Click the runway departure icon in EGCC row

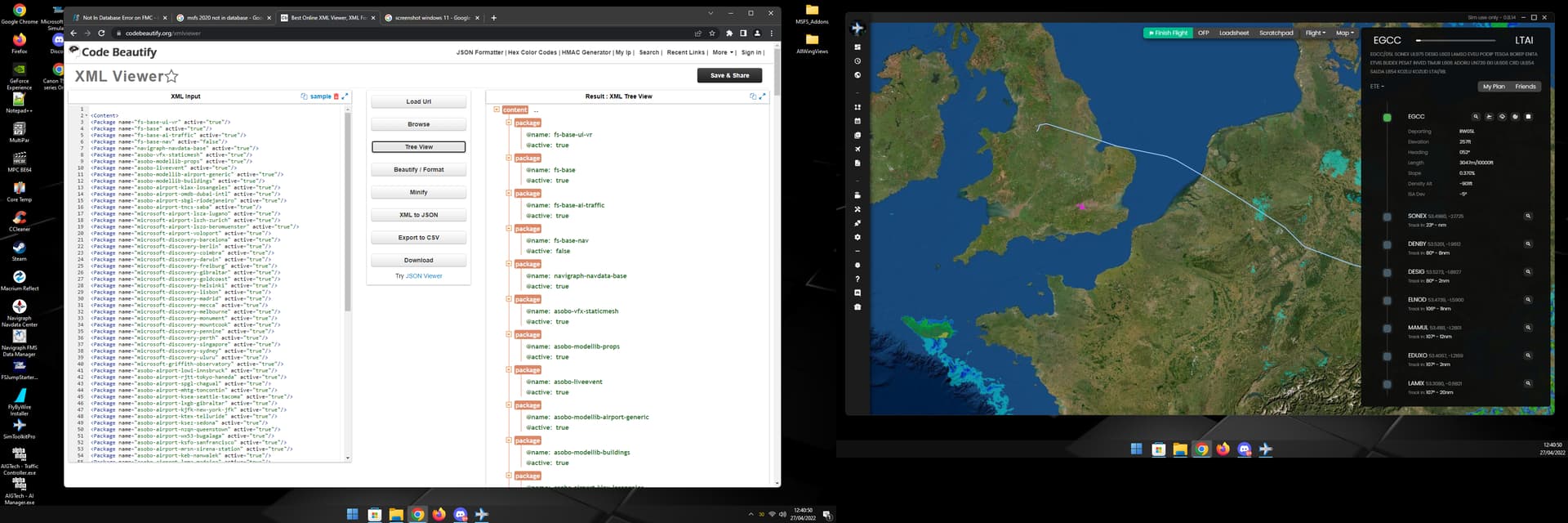point(1489,117)
